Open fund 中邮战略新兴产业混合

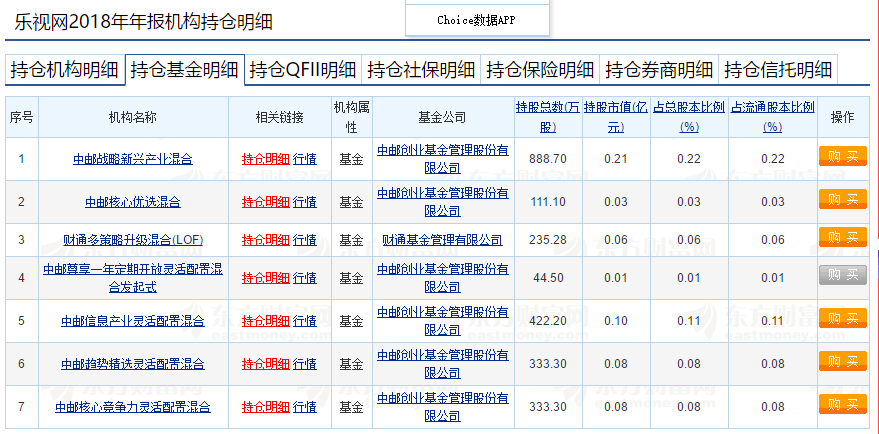coord(133,159)
